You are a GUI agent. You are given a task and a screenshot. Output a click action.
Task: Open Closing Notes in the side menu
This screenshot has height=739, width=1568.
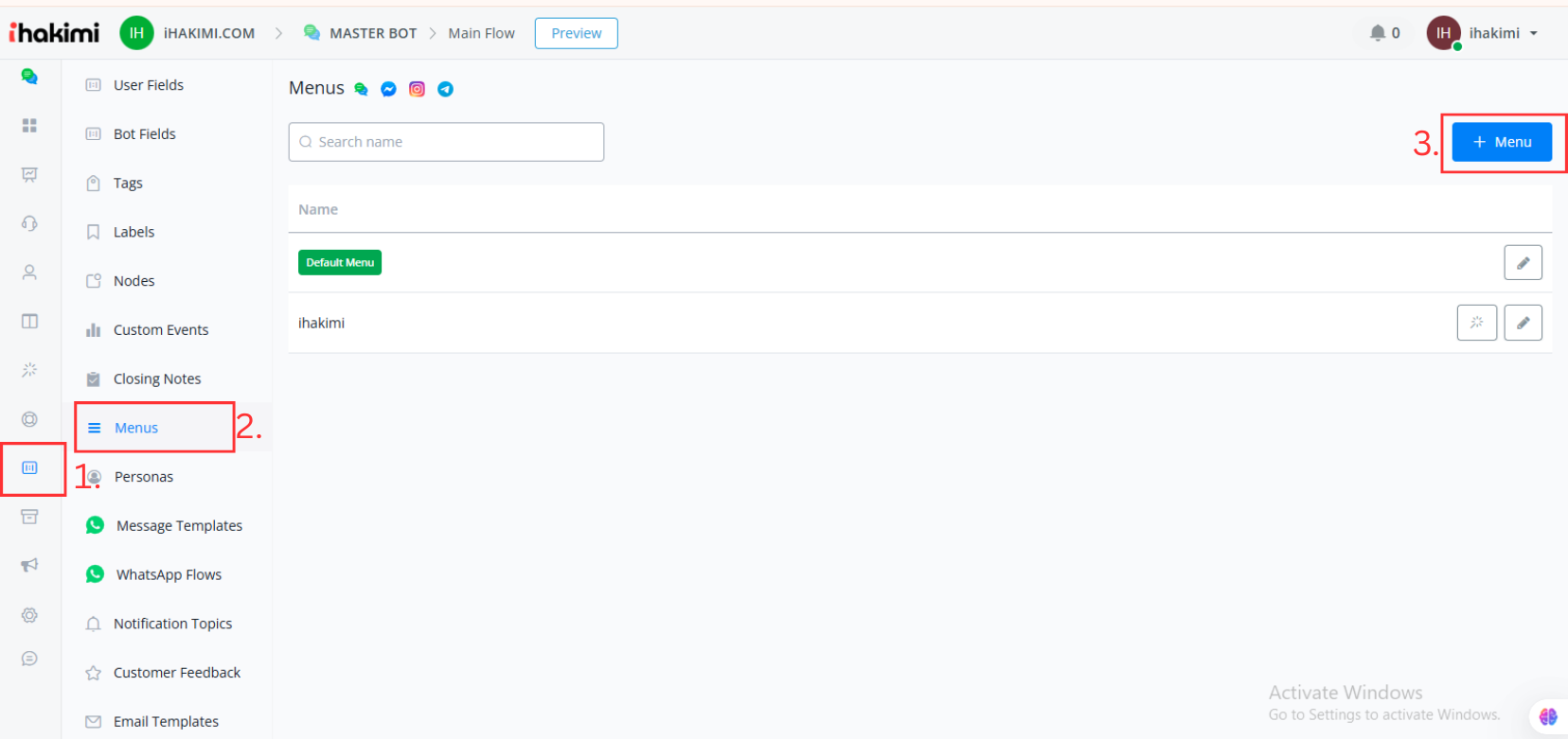(x=157, y=379)
